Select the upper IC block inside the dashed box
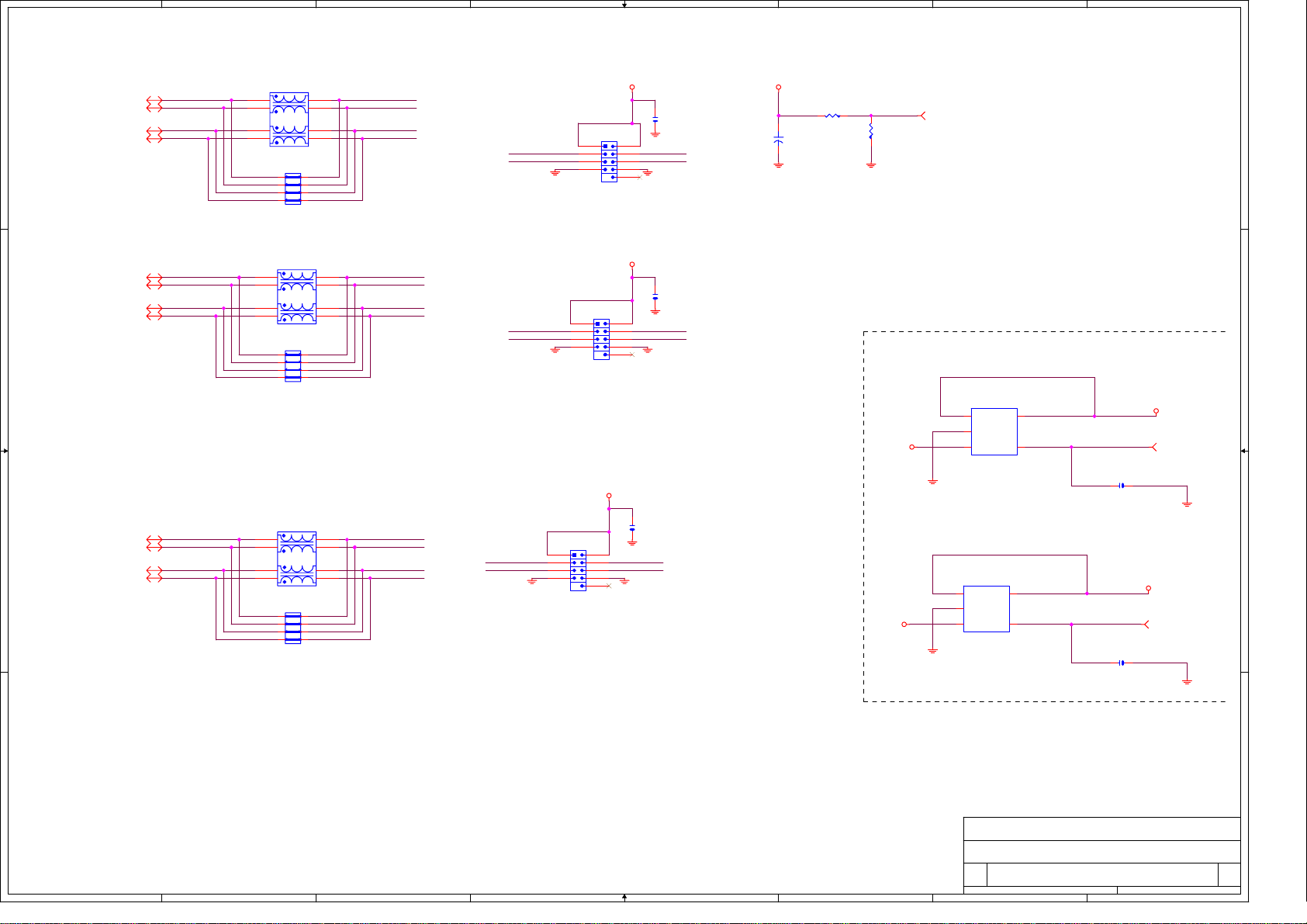1307x924 pixels. coord(994,431)
